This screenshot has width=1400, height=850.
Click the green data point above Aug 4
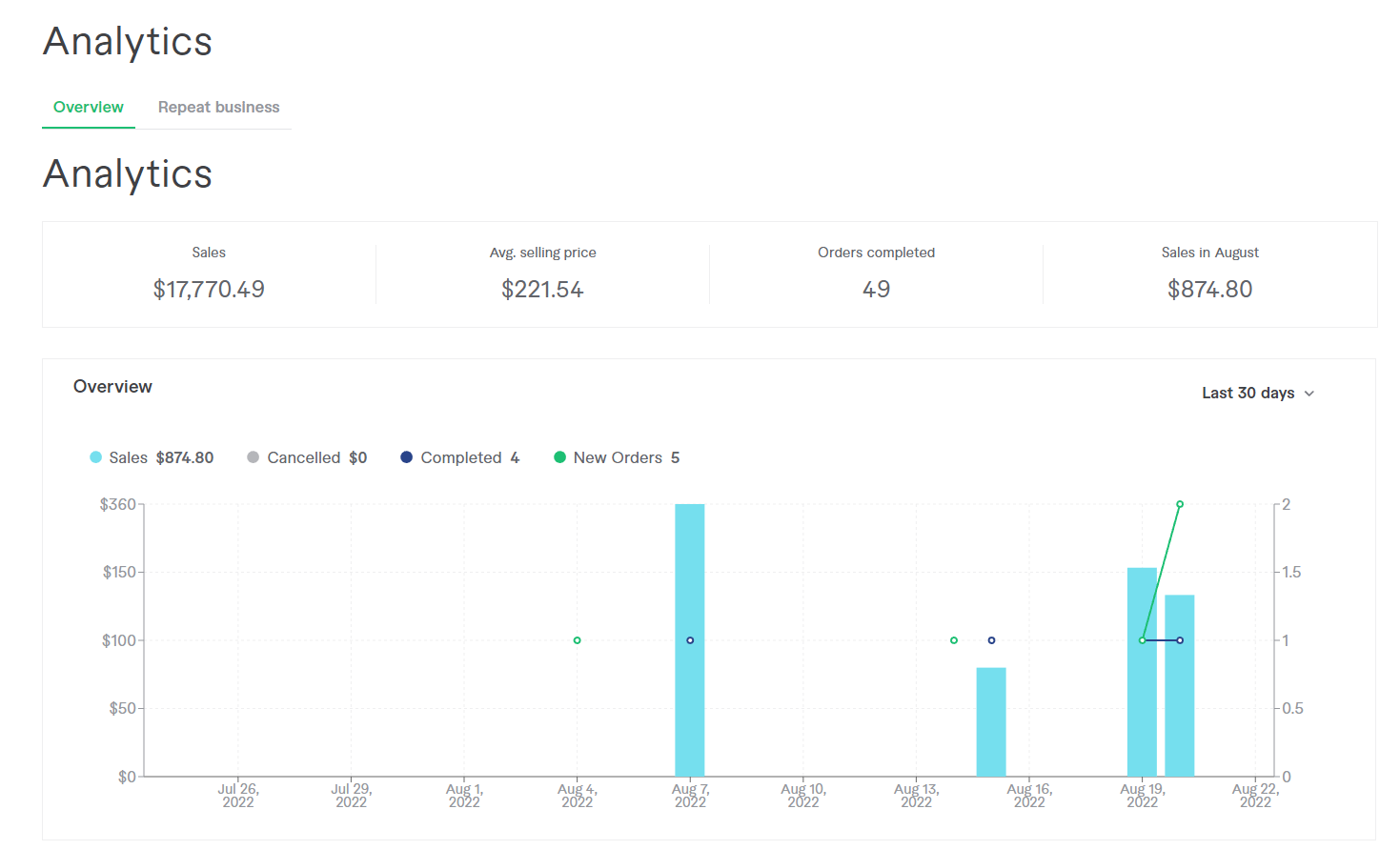tap(577, 640)
